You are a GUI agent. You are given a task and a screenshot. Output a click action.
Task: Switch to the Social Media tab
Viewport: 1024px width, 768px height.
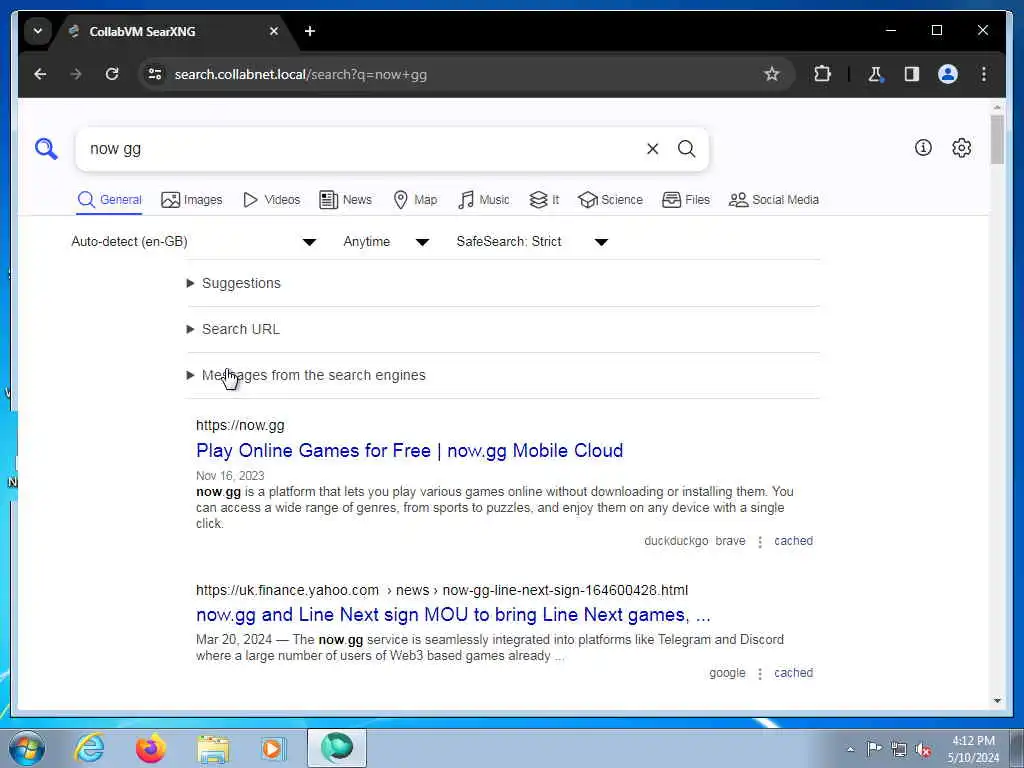pyautogui.click(x=774, y=200)
